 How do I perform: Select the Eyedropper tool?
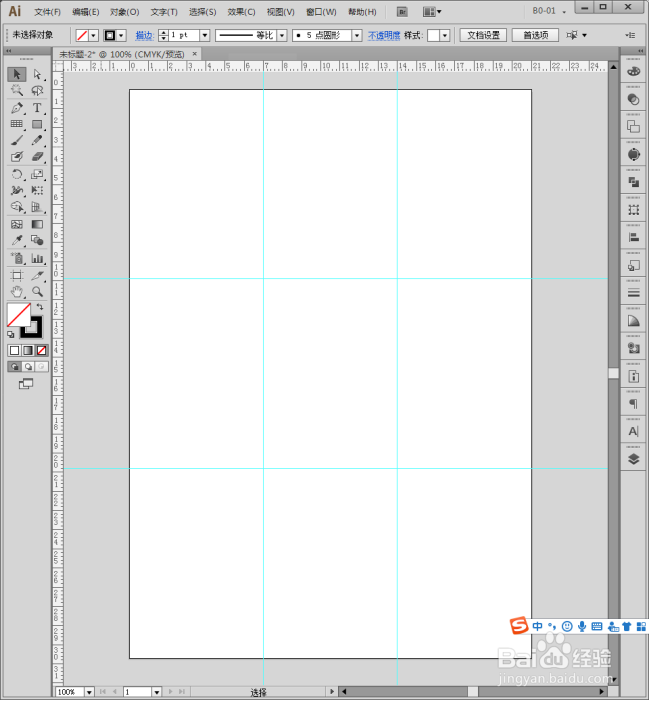coord(17,241)
